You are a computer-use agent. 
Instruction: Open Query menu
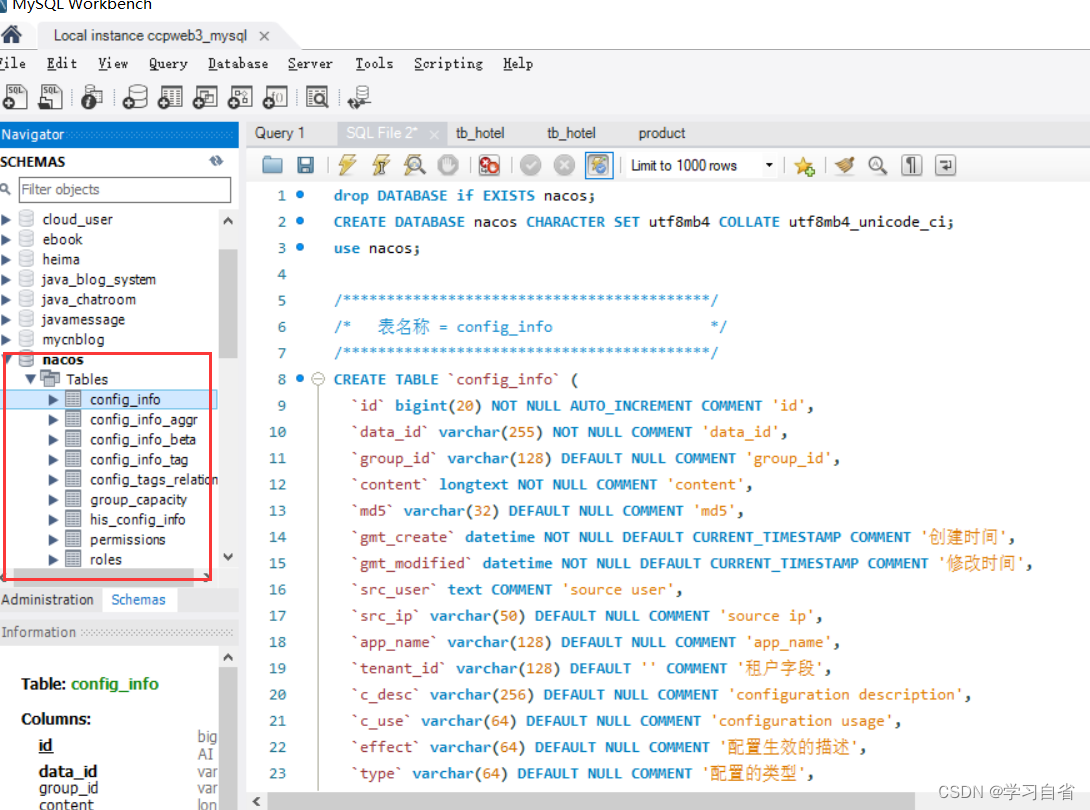pos(168,63)
